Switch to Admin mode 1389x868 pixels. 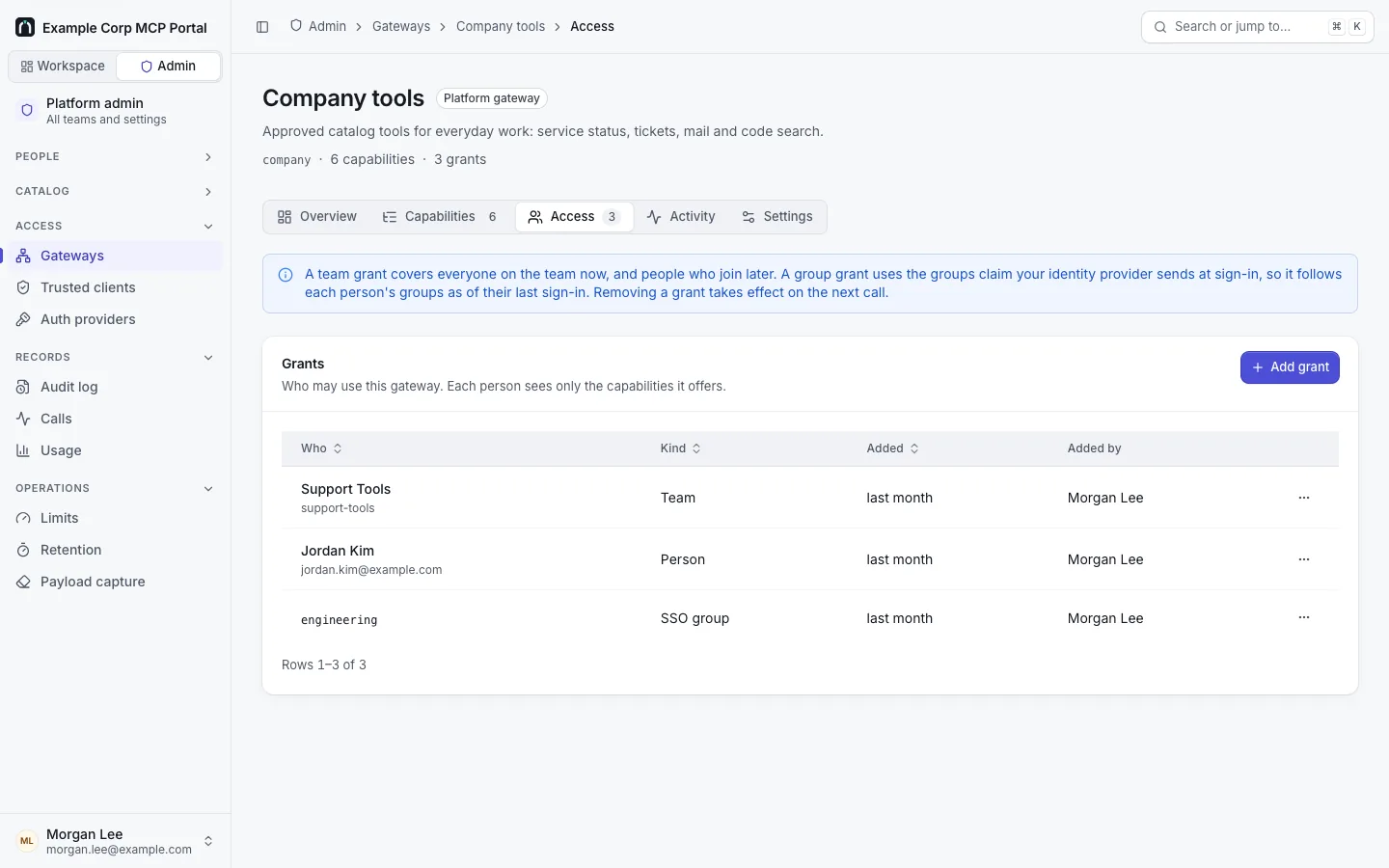click(168, 67)
